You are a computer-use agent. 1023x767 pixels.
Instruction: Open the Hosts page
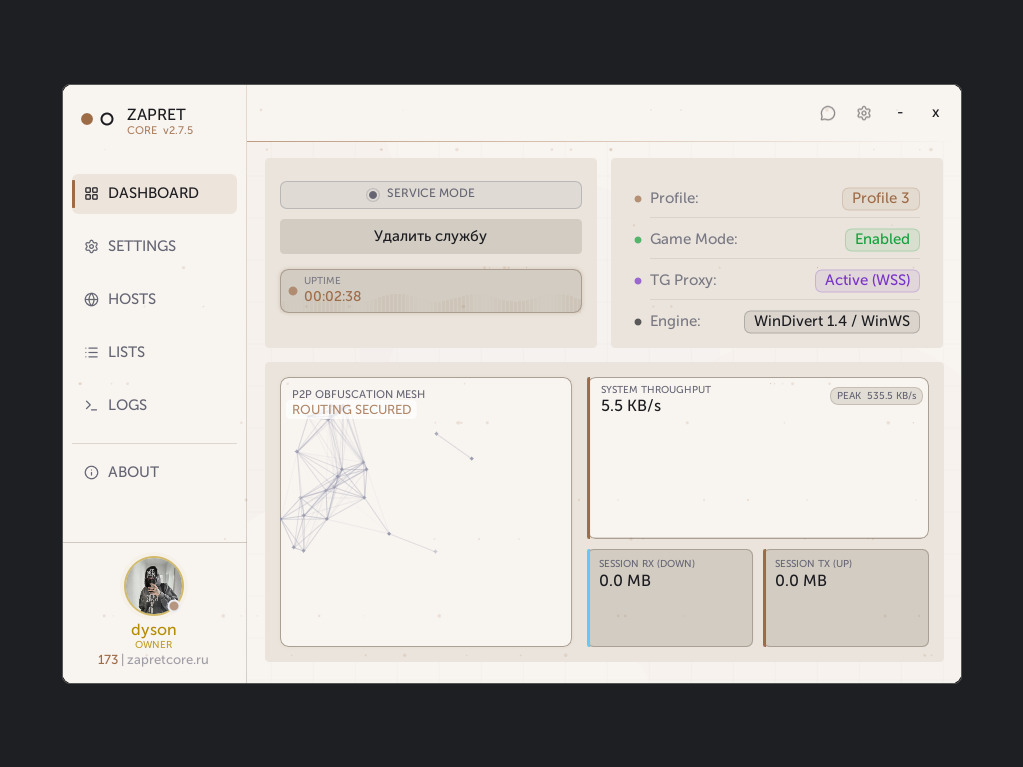pos(155,299)
